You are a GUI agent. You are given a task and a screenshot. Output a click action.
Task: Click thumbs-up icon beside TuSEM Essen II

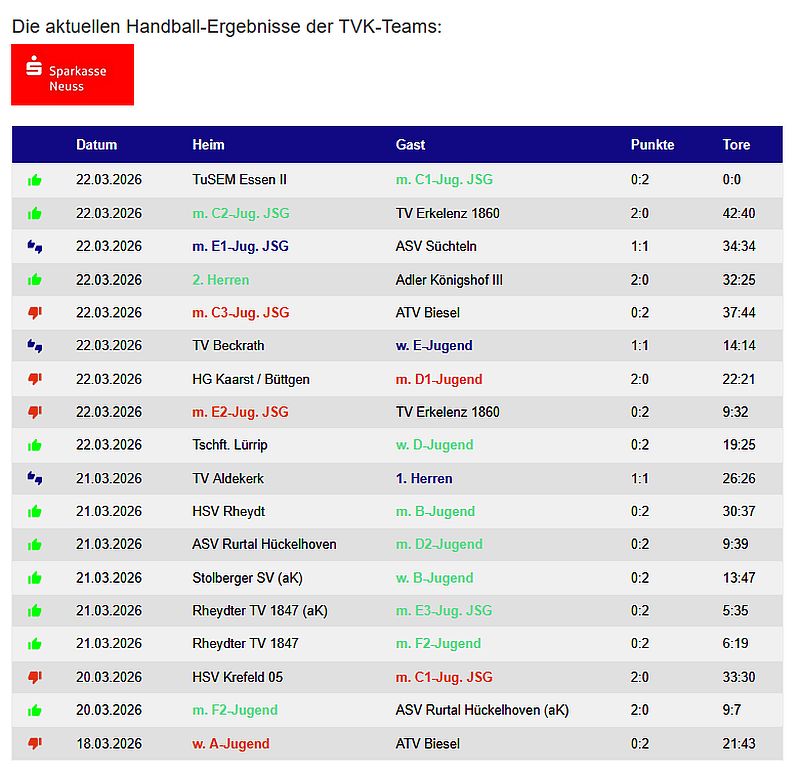coord(35,180)
